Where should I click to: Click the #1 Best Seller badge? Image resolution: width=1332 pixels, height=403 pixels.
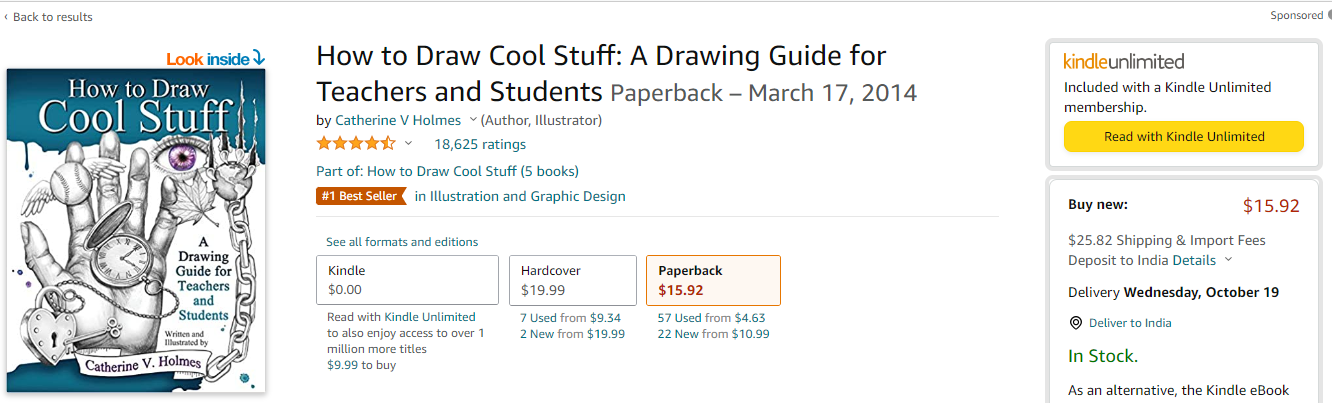(x=360, y=196)
